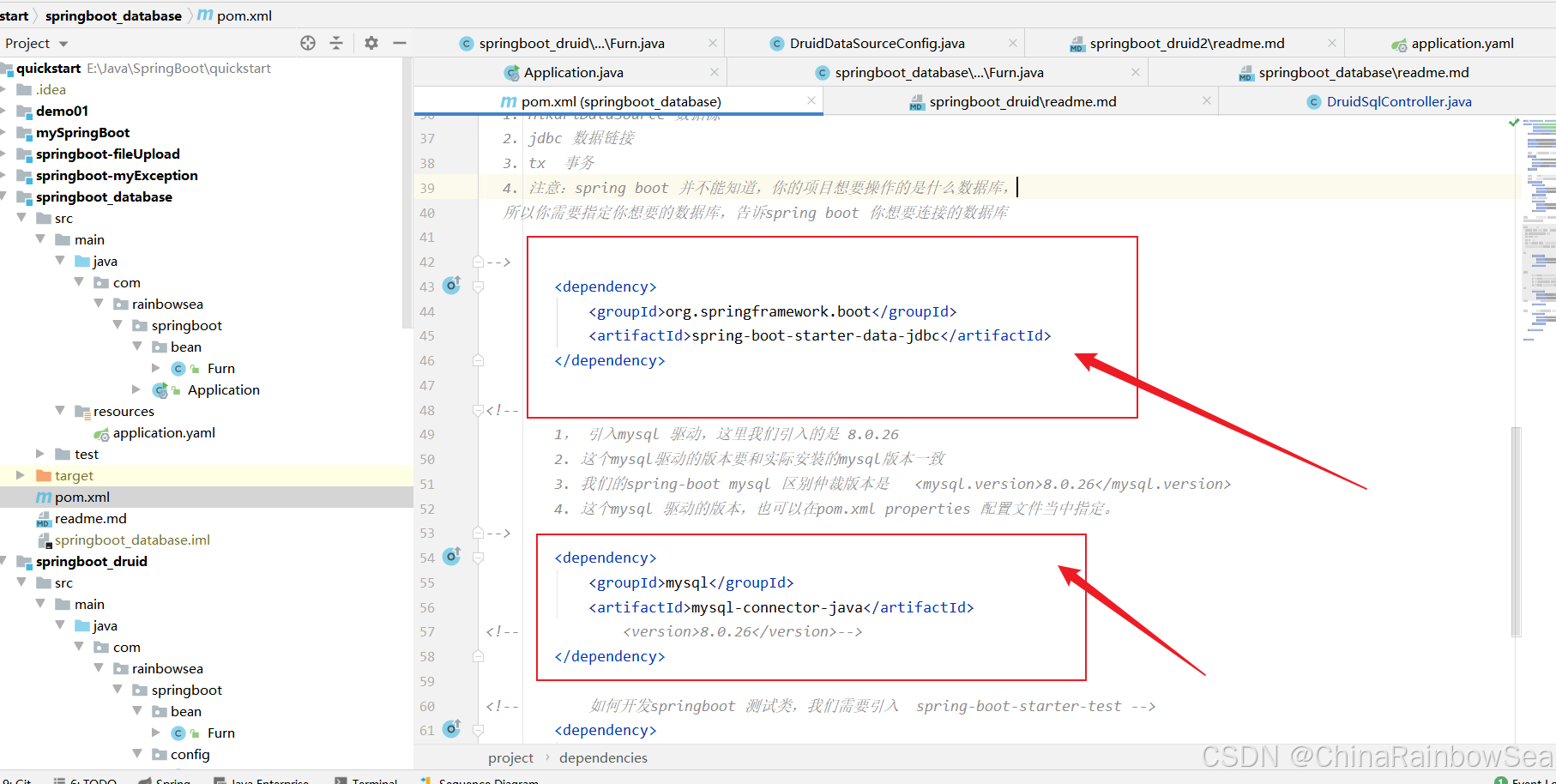Image resolution: width=1556 pixels, height=784 pixels.
Task: Click the collapse all icon in Project panel
Action: tap(336, 43)
